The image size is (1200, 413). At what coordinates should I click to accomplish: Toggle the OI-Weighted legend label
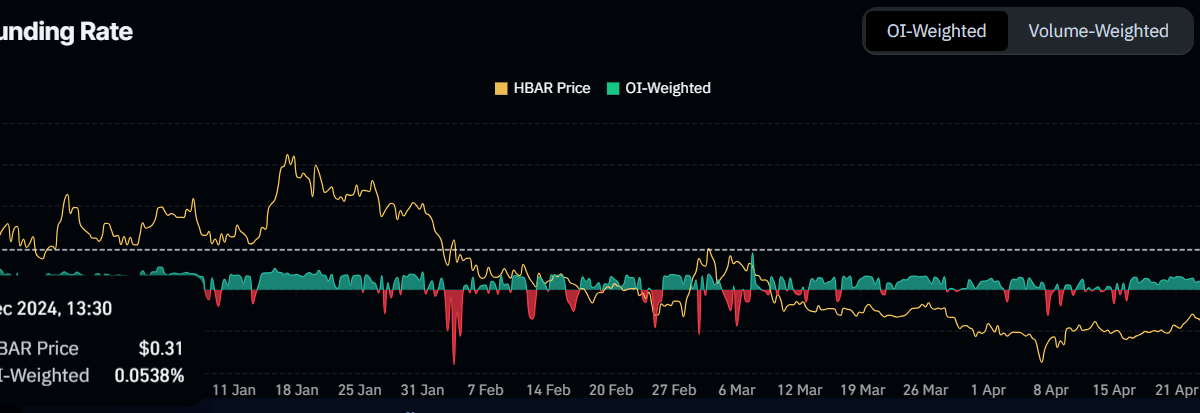pos(667,88)
